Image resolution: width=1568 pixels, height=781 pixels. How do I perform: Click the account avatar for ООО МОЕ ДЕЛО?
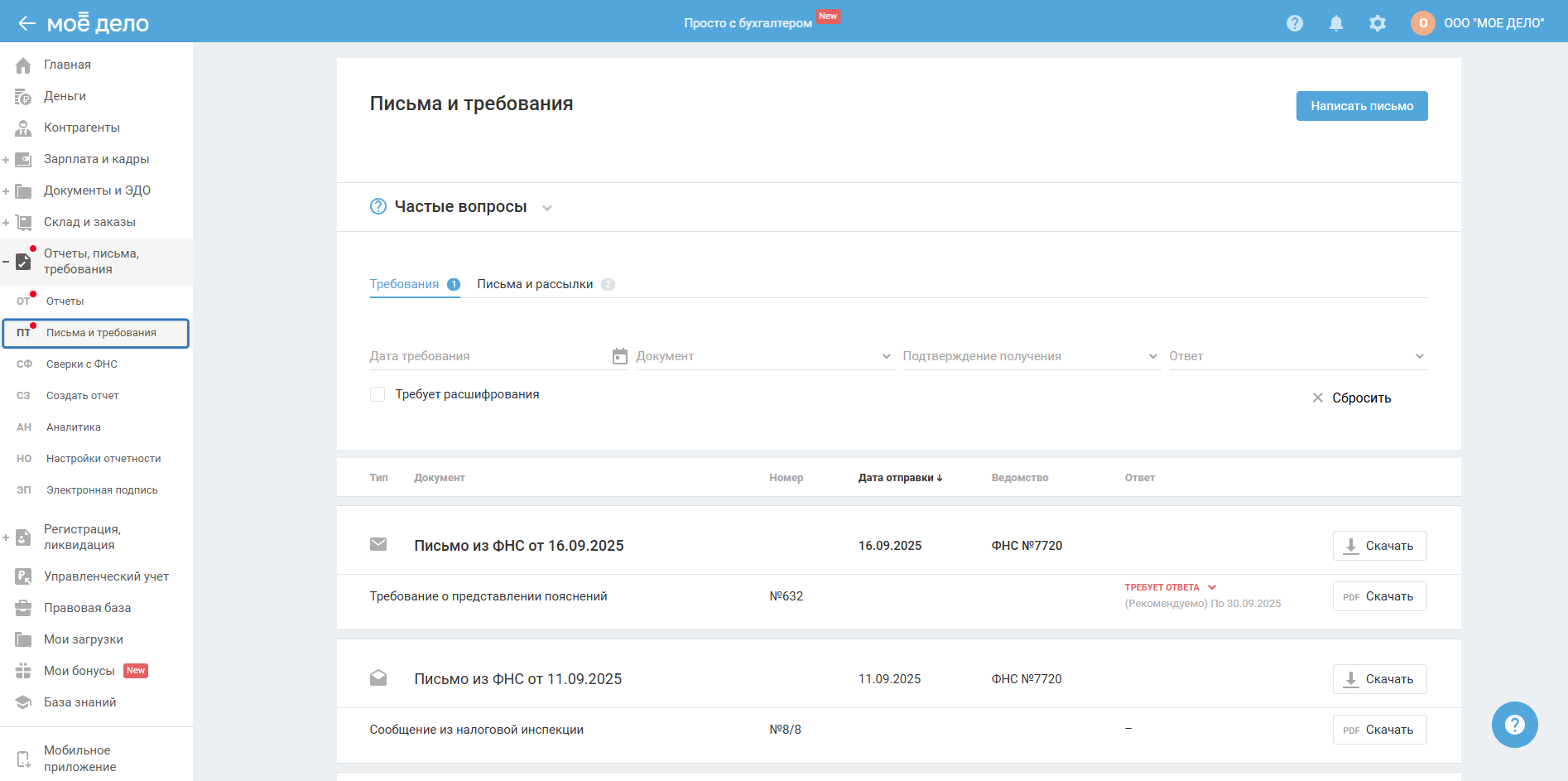pos(1422,23)
